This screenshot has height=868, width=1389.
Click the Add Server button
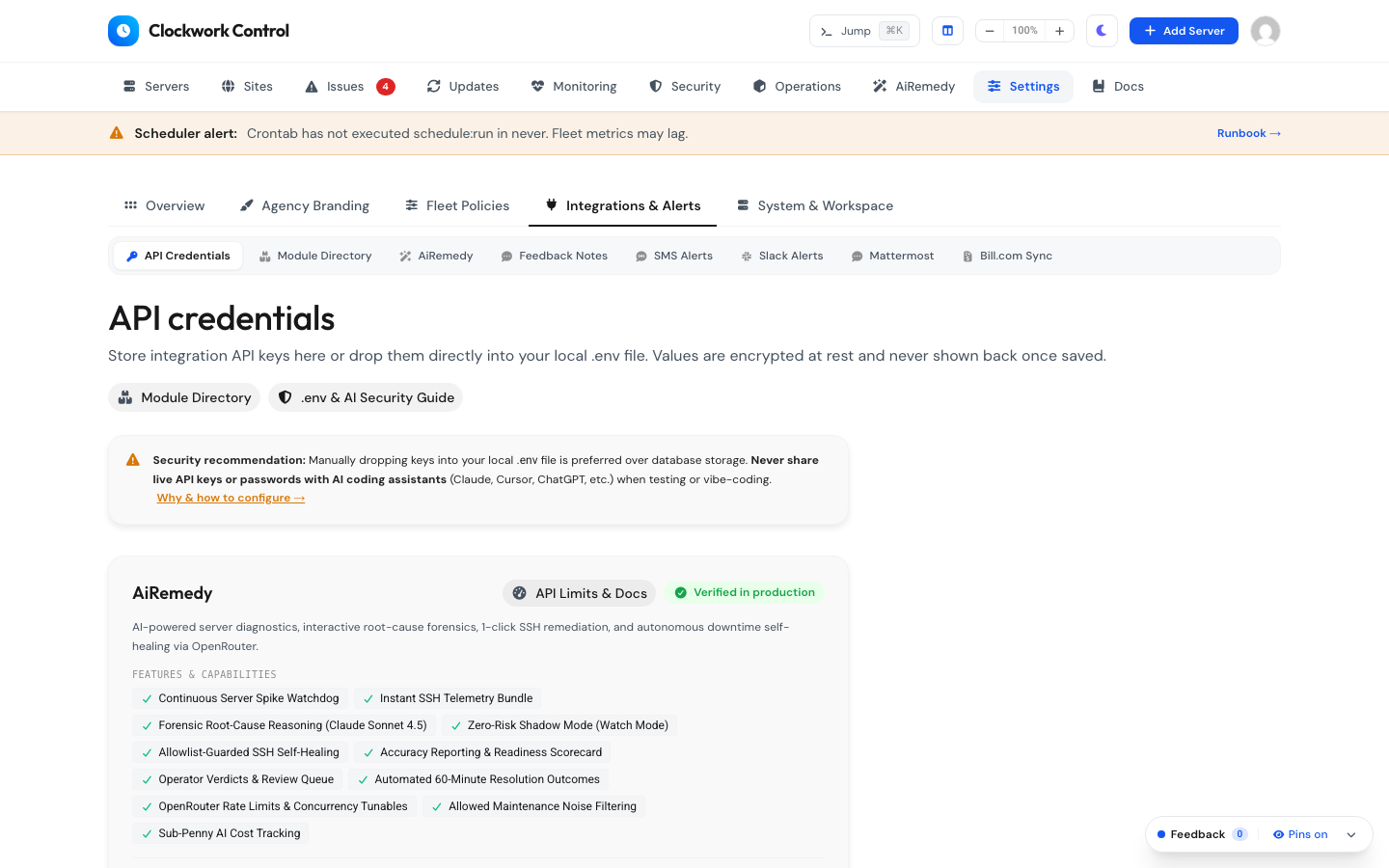click(x=1184, y=31)
